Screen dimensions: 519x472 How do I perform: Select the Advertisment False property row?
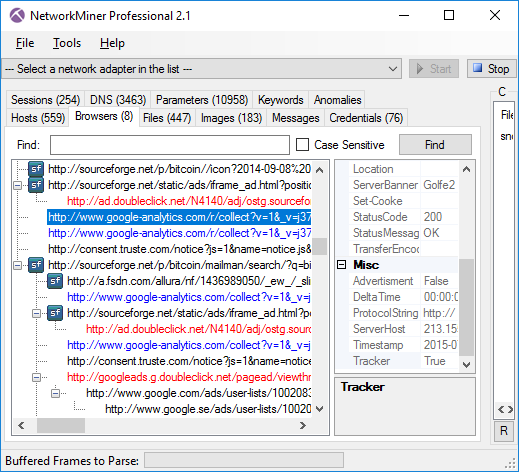(x=403, y=281)
